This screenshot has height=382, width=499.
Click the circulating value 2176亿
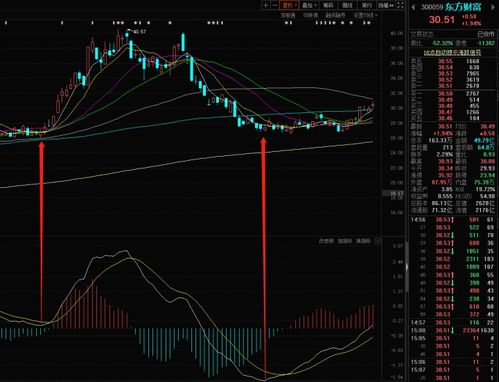485,210
